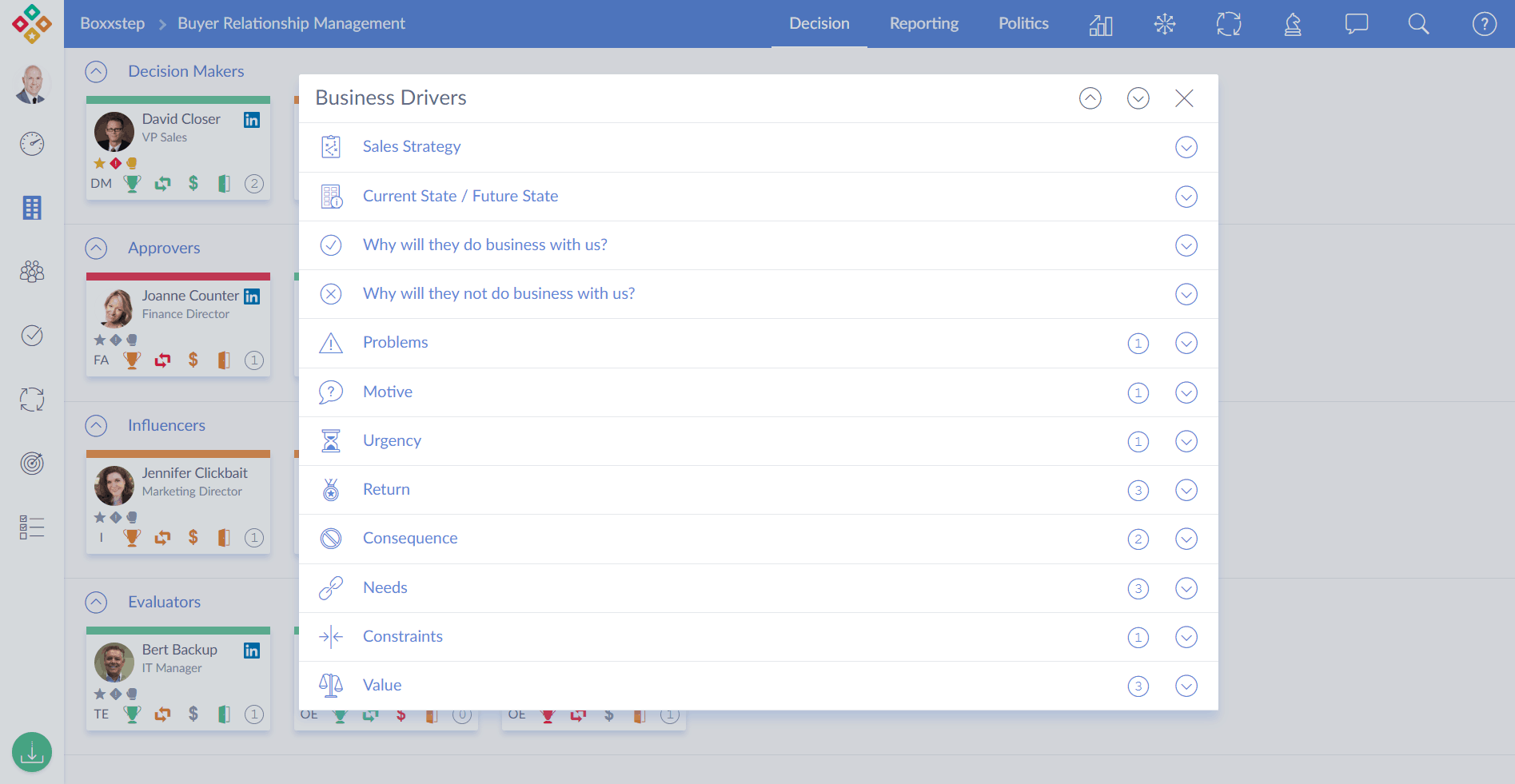Switch to the Politics tab
Image resolution: width=1515 pixels, height=784 pixels.
(x=1023, y=24)
